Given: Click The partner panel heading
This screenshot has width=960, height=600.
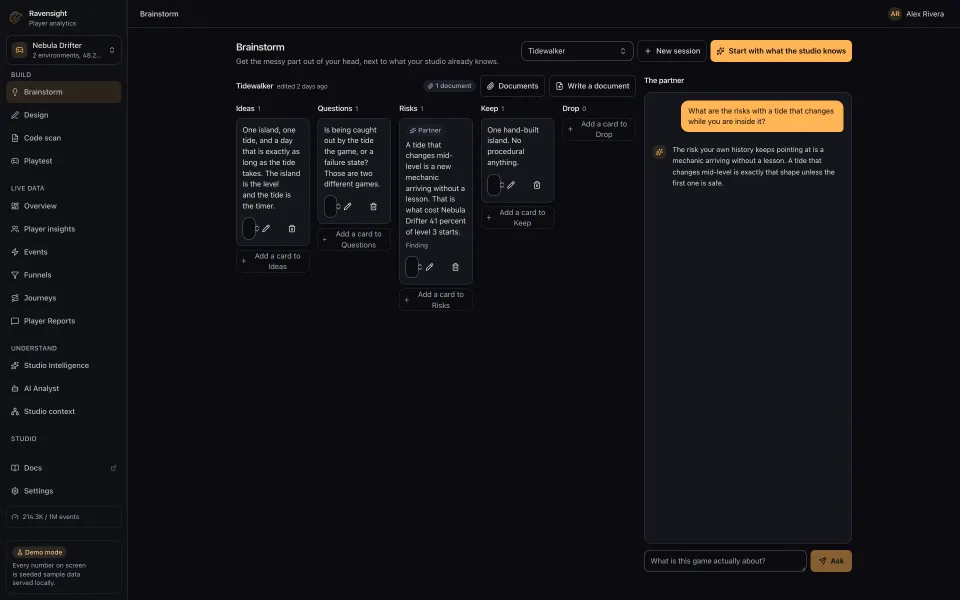Looking at the screenshot, I should [664, 80].
